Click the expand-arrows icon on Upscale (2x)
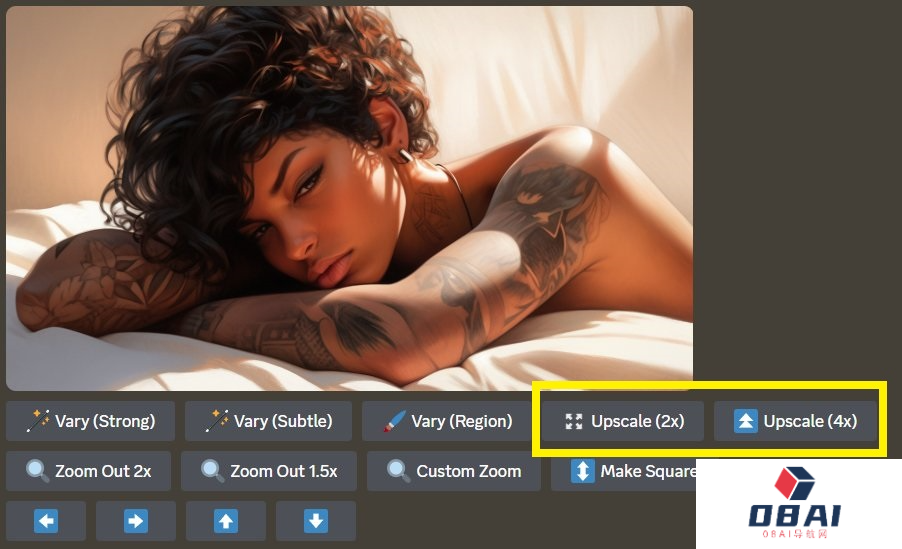Screen dimensions: 902x549 [574, 421]
